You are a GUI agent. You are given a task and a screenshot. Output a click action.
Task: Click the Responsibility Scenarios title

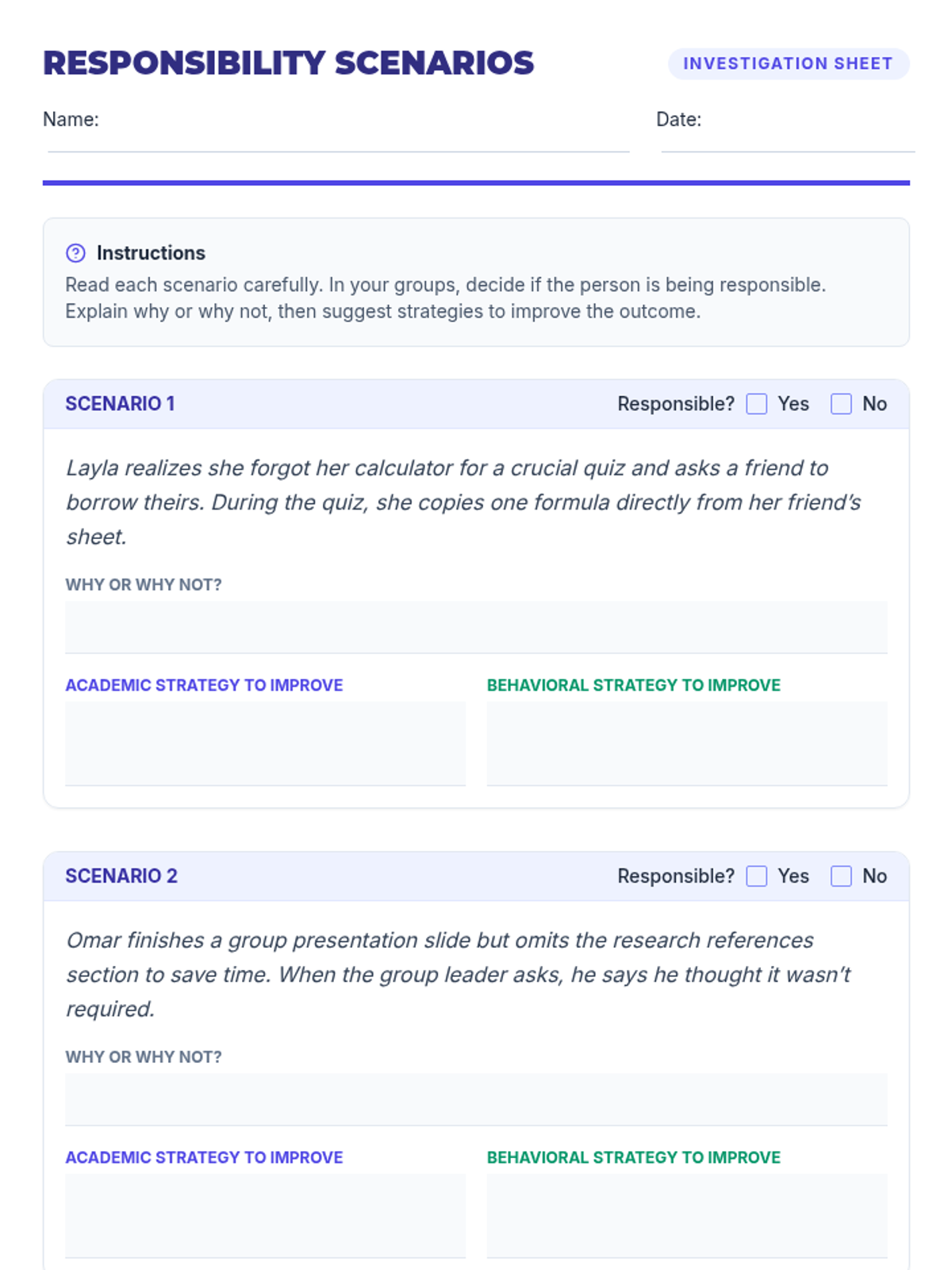289,63
